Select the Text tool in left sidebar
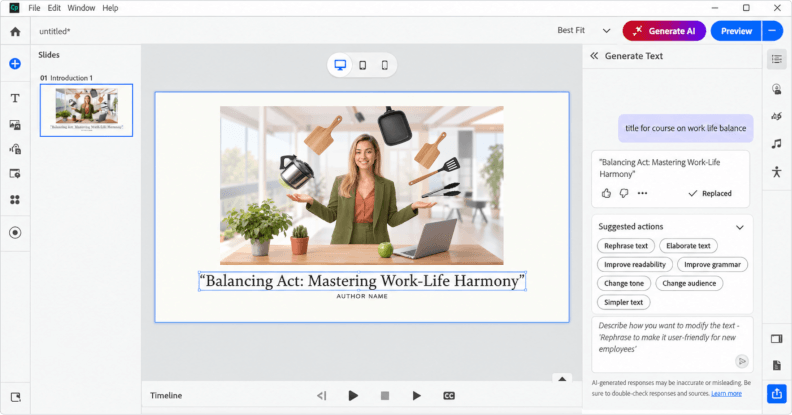 click(x=15, y=98)
